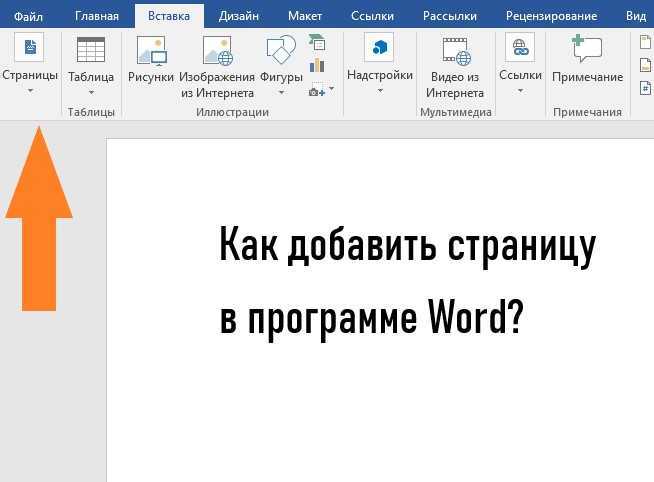Click the Фигуры shapes icon
This screenshot has height=482, width=654.
[x=281, y=51]
